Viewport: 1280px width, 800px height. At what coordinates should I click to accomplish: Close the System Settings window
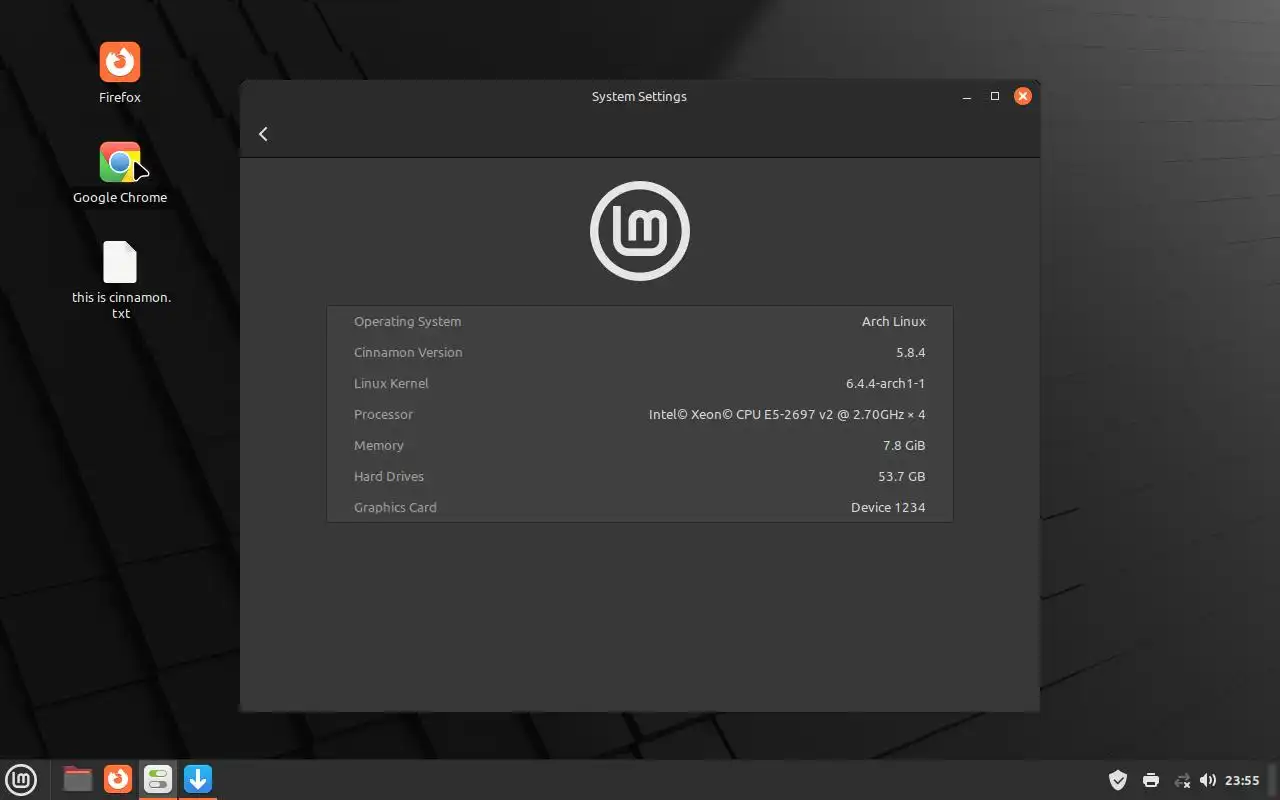1022,96
